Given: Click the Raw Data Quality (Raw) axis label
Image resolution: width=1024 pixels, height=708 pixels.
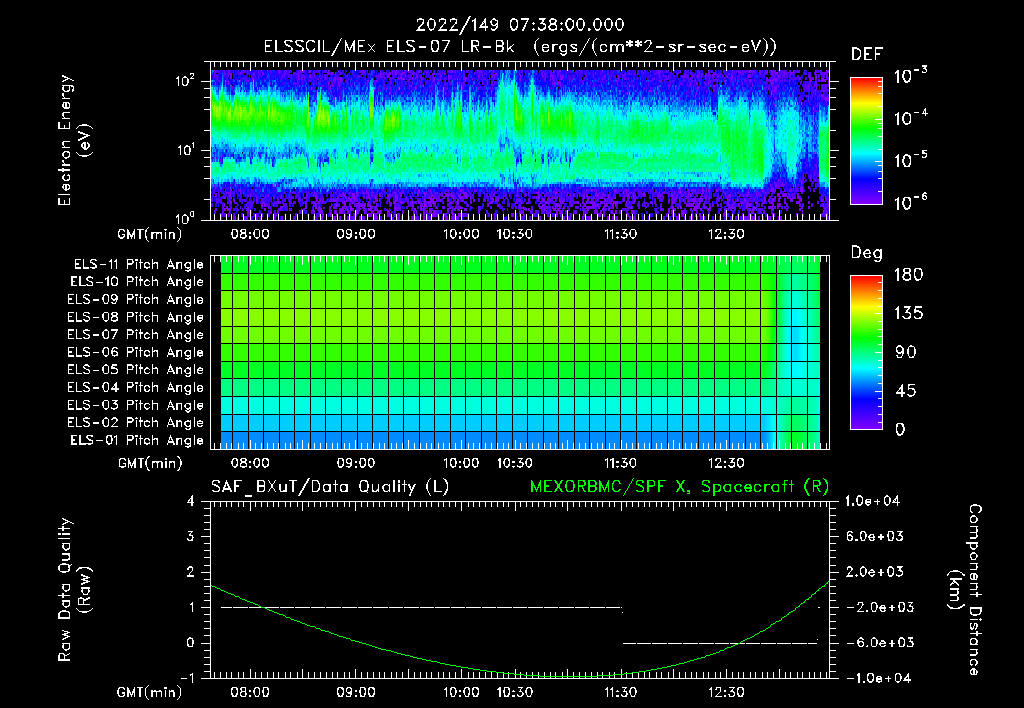Looking at the screenshot, I should tap(74, 590).
